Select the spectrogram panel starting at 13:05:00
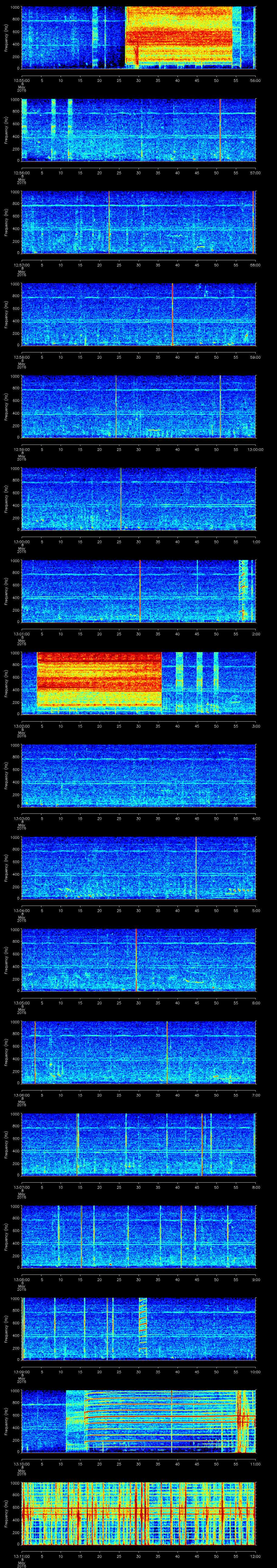Image resolution: width=277 pixels, height=1568 pixels. point(138,960)
